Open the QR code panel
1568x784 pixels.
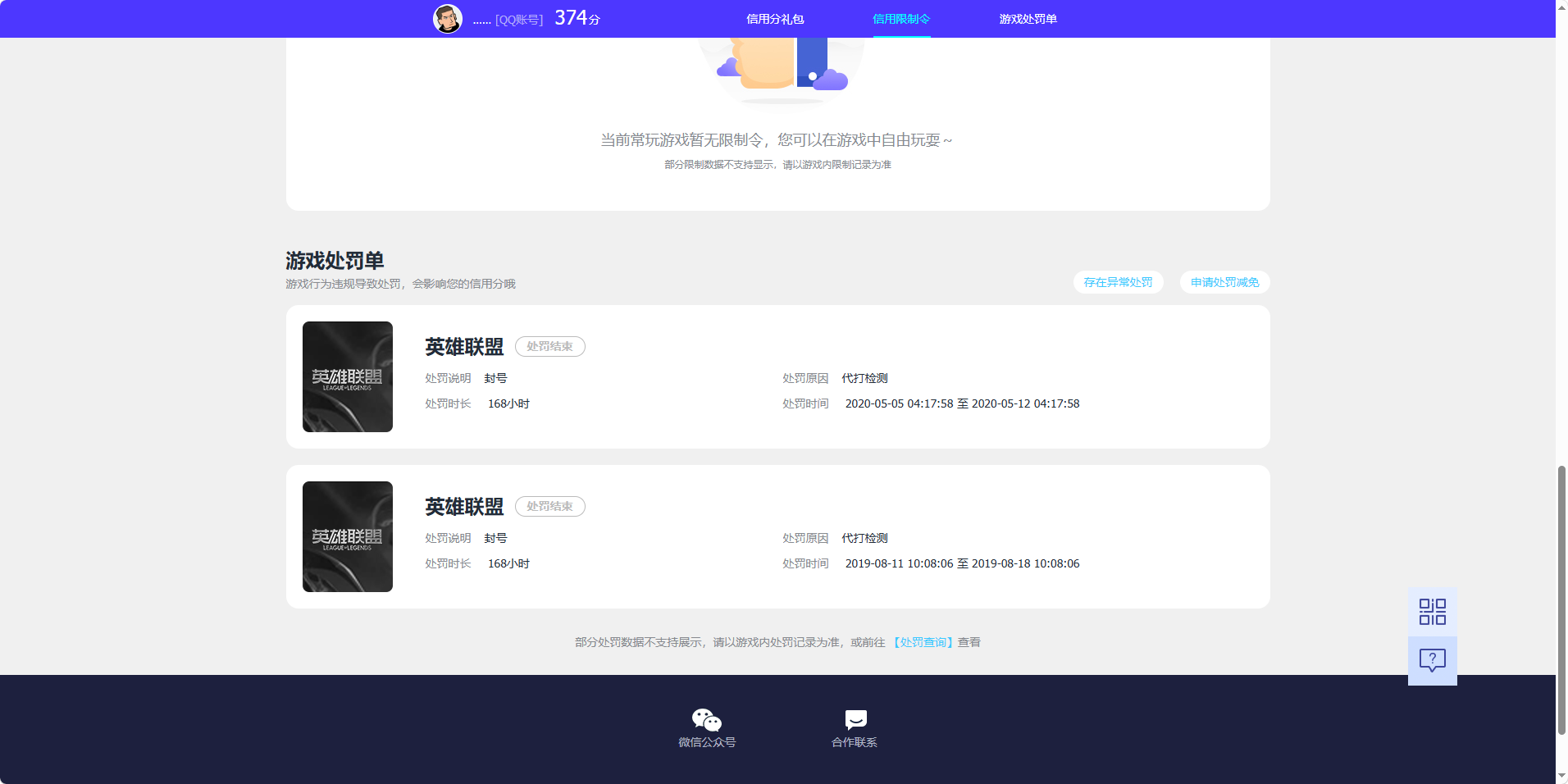pos(1431,610)
